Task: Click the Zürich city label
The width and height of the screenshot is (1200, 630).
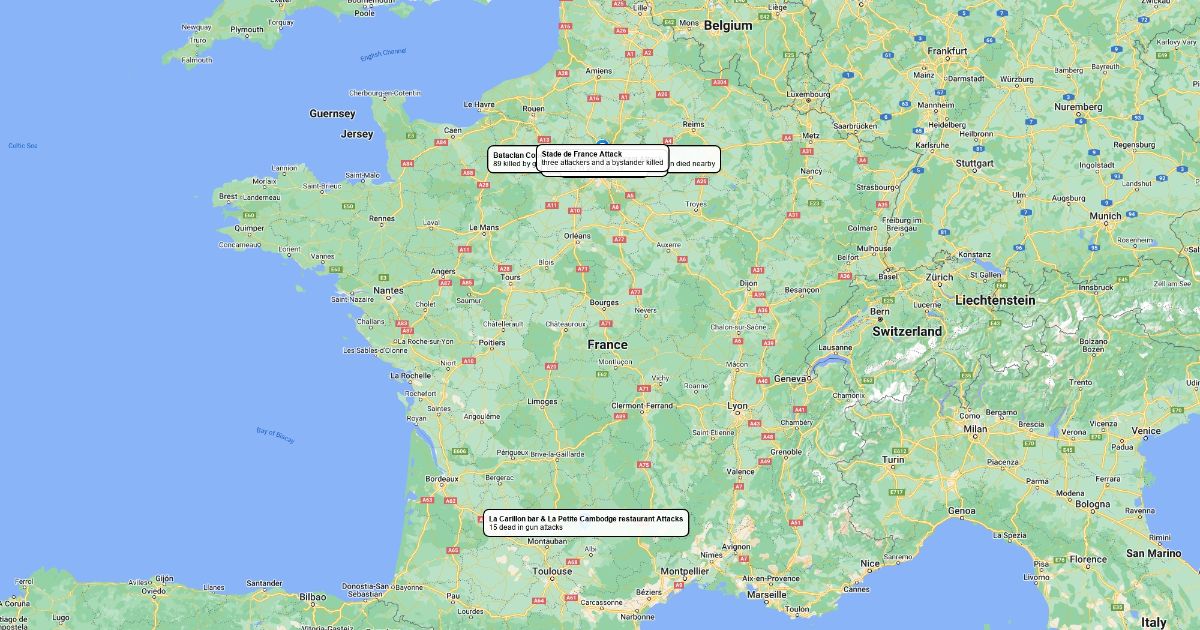Action: 939,277
